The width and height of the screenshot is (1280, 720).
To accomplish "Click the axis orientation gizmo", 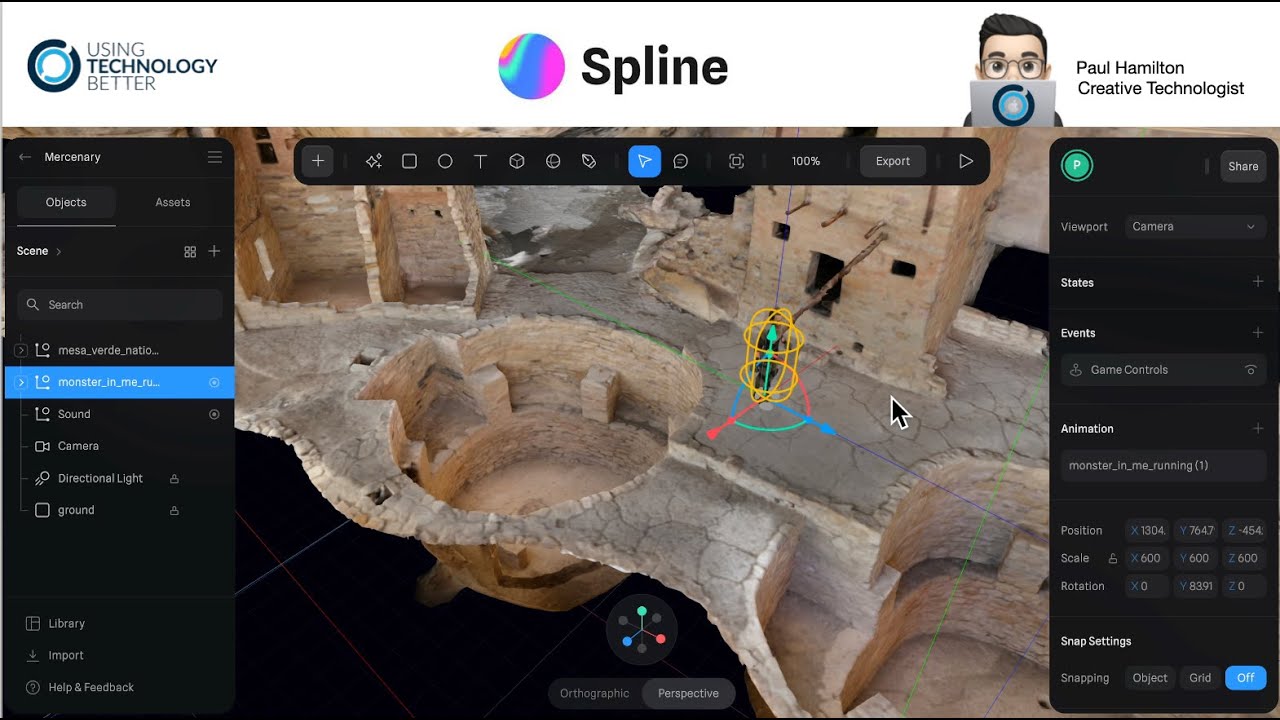I will pos(642,629).
